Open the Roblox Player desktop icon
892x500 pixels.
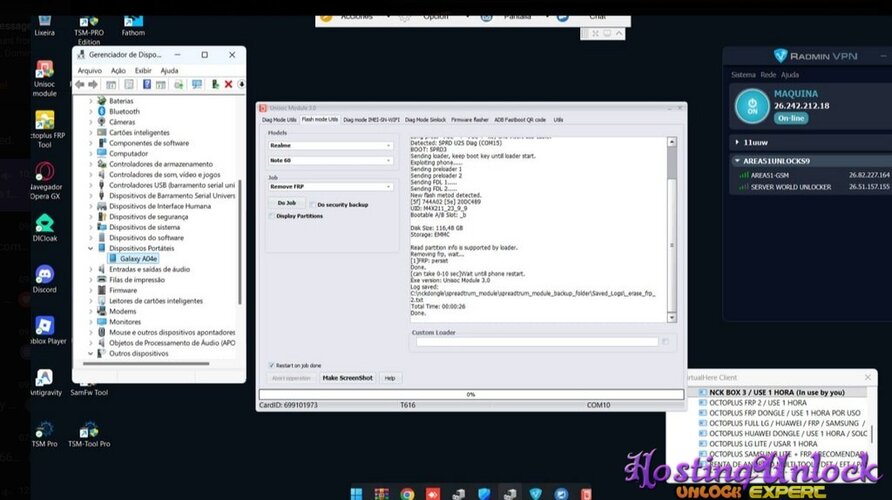(47, 330)
